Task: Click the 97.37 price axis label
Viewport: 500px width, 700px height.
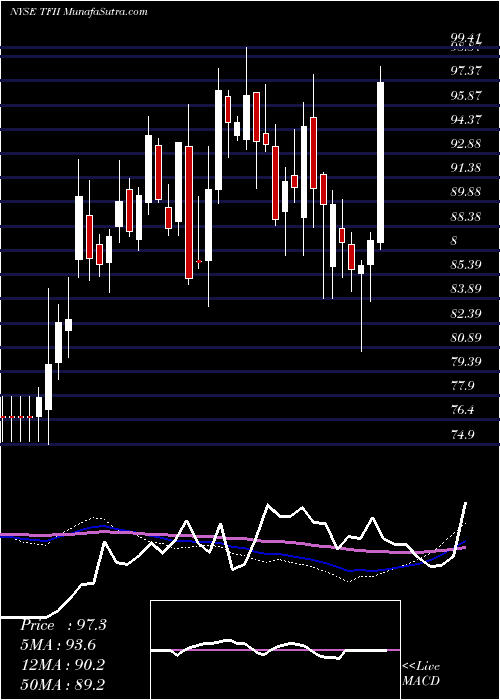Action: click(466, 71)
